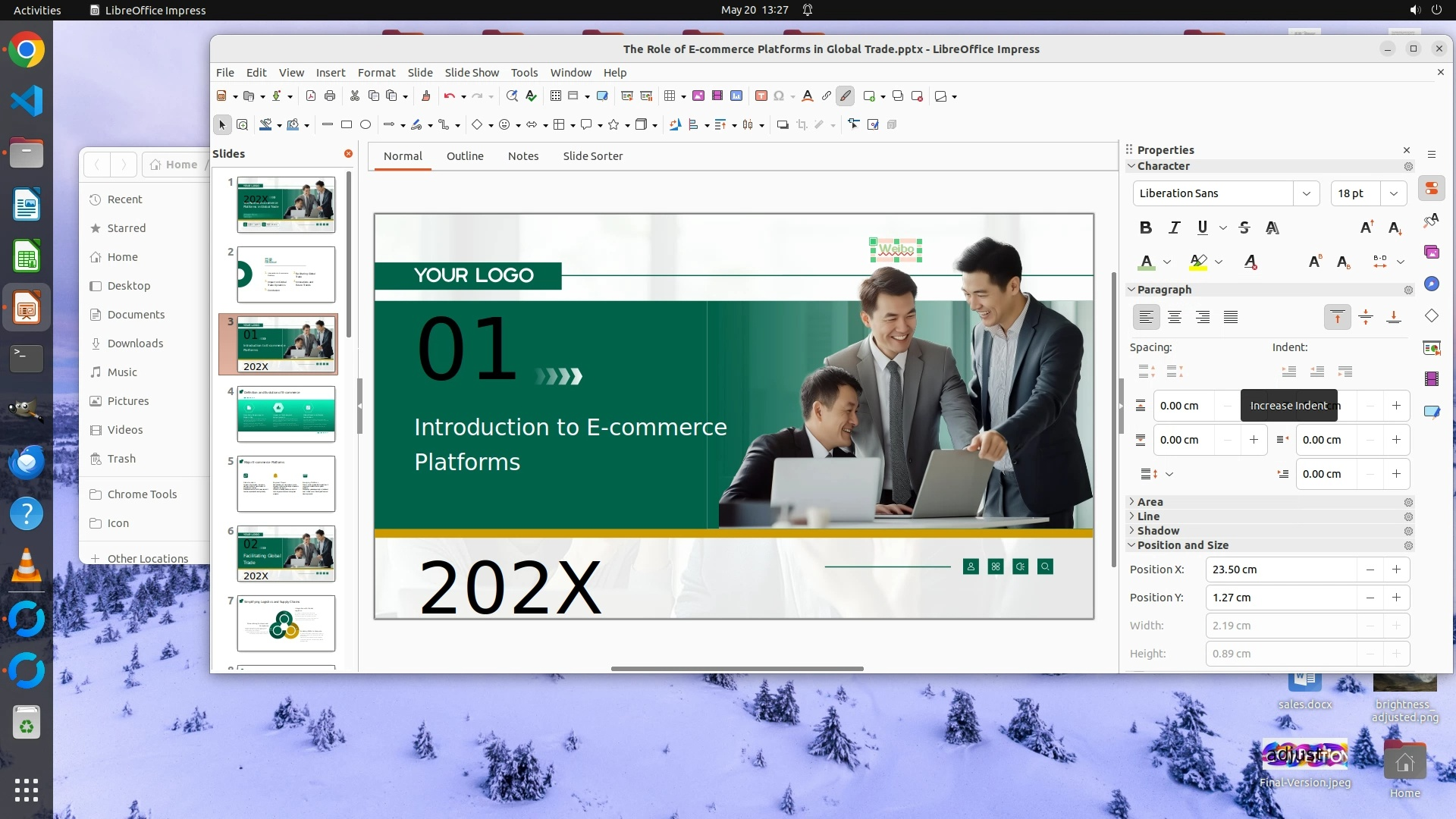Toggle Italic formatting in Character panel

(x=1174, y=227)
